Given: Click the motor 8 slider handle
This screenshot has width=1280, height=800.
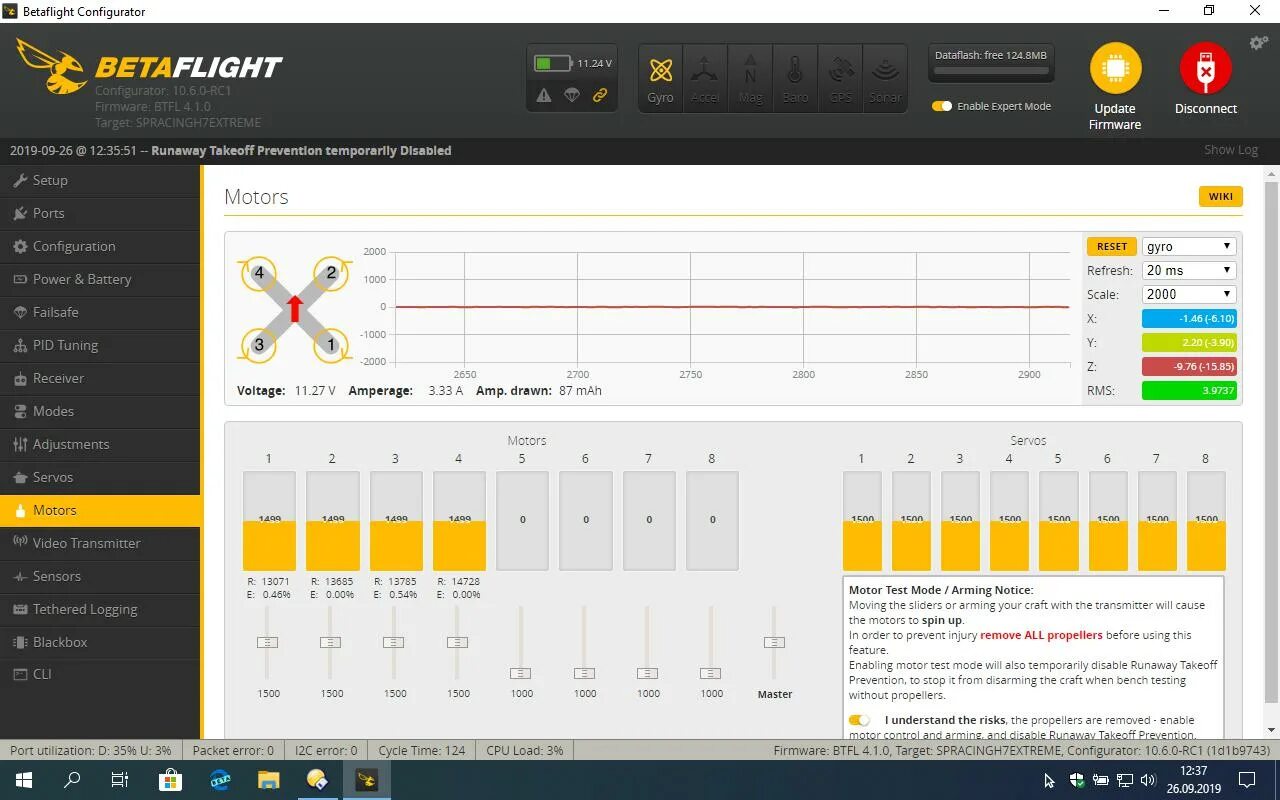Looking at the screenshot, I should click(711, 673).
